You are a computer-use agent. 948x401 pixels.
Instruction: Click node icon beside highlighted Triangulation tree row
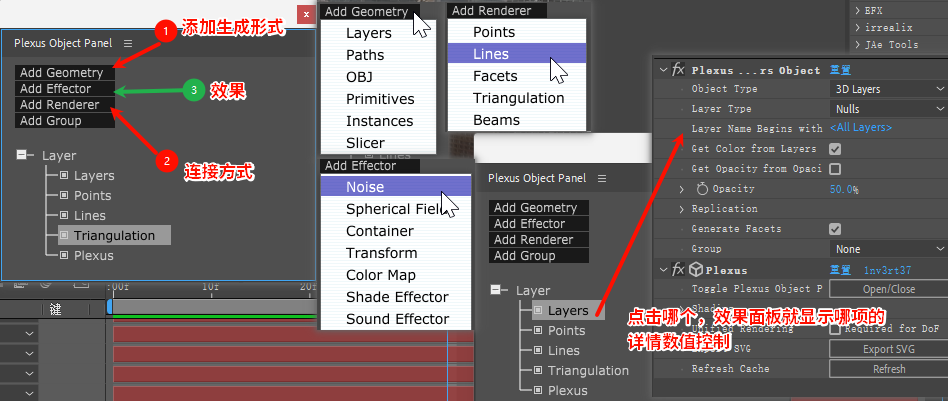pos(64,235)
